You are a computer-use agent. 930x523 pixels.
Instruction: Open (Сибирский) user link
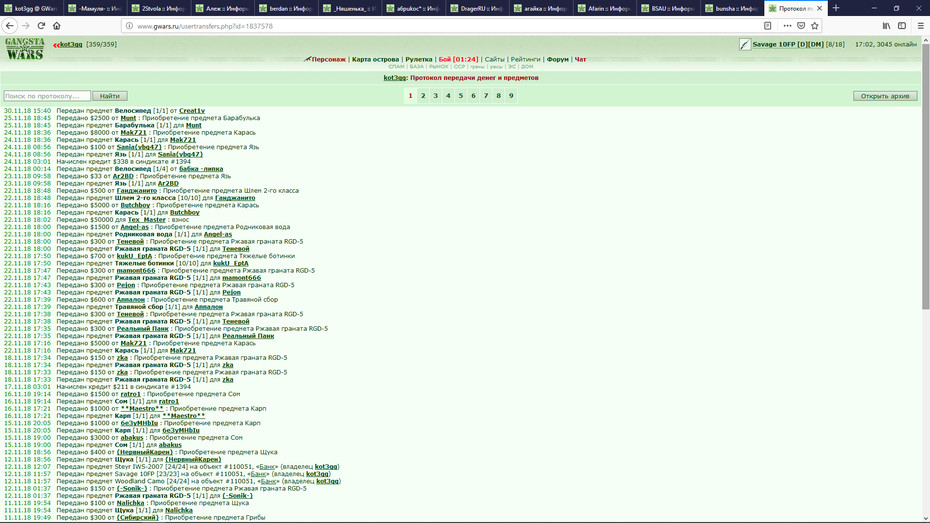(x=138, y=518)
